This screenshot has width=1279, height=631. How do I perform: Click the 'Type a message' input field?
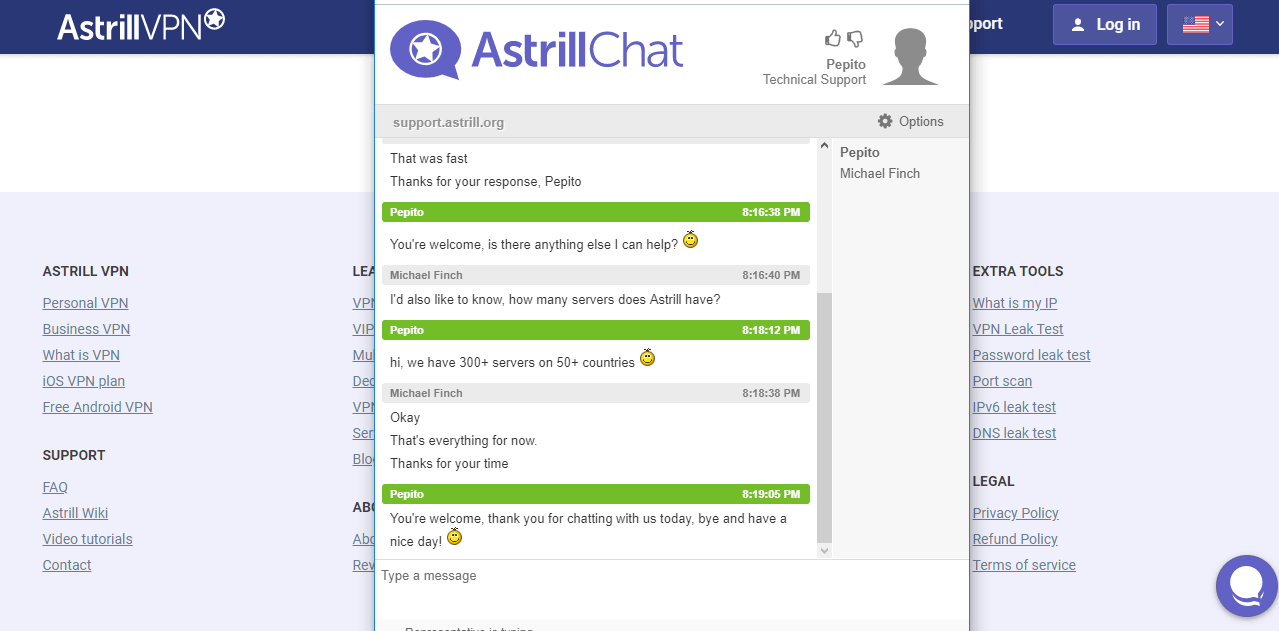tap(672, 588)
